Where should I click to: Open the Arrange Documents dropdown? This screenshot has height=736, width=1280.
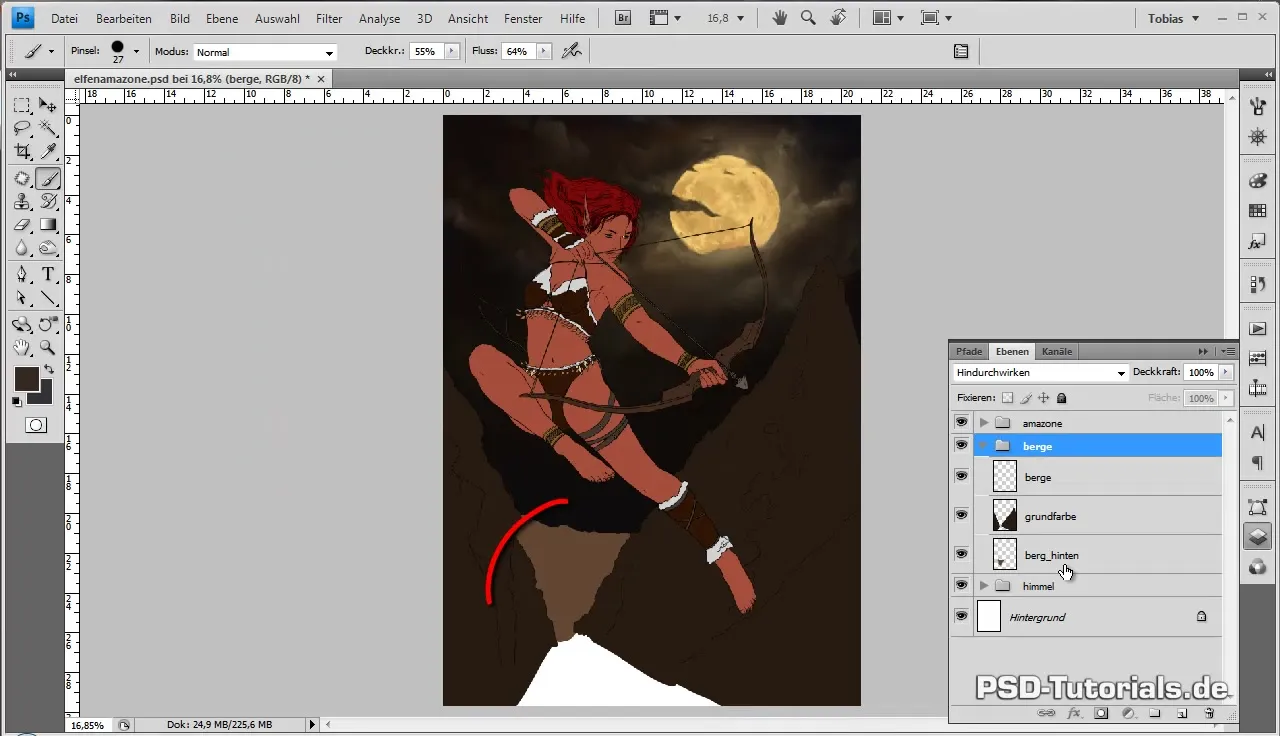886,18
